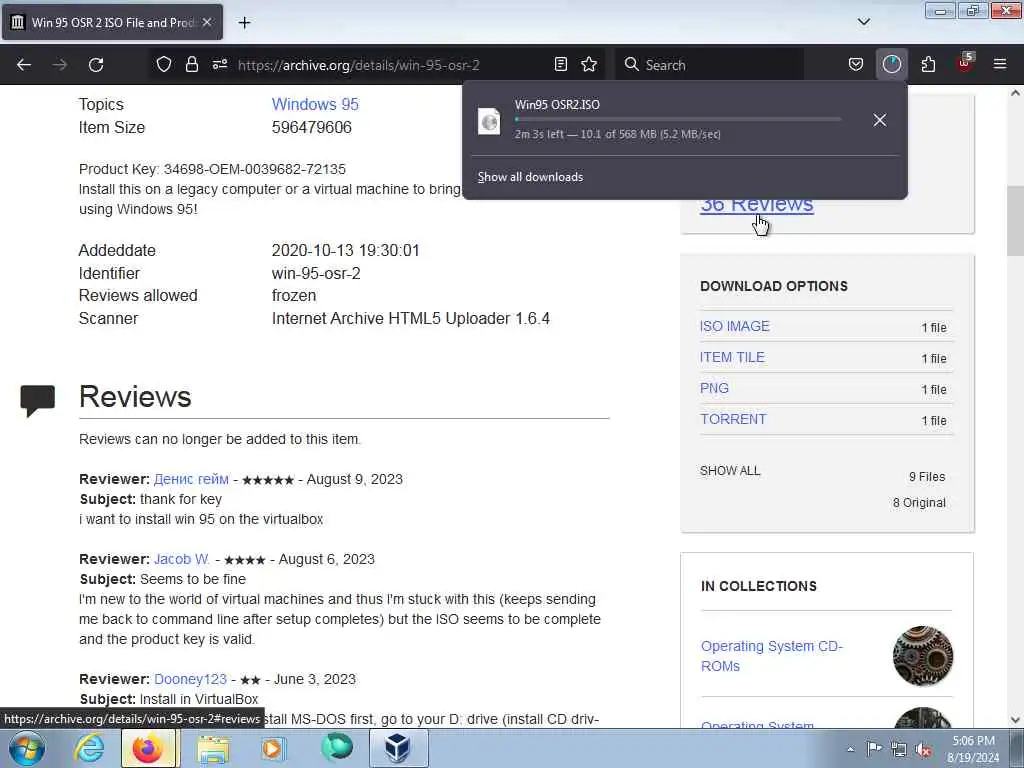Viewport: 1024px width, 768px height.
Task: Click the muted volume tray icon
Action: (x=923, y=749)
